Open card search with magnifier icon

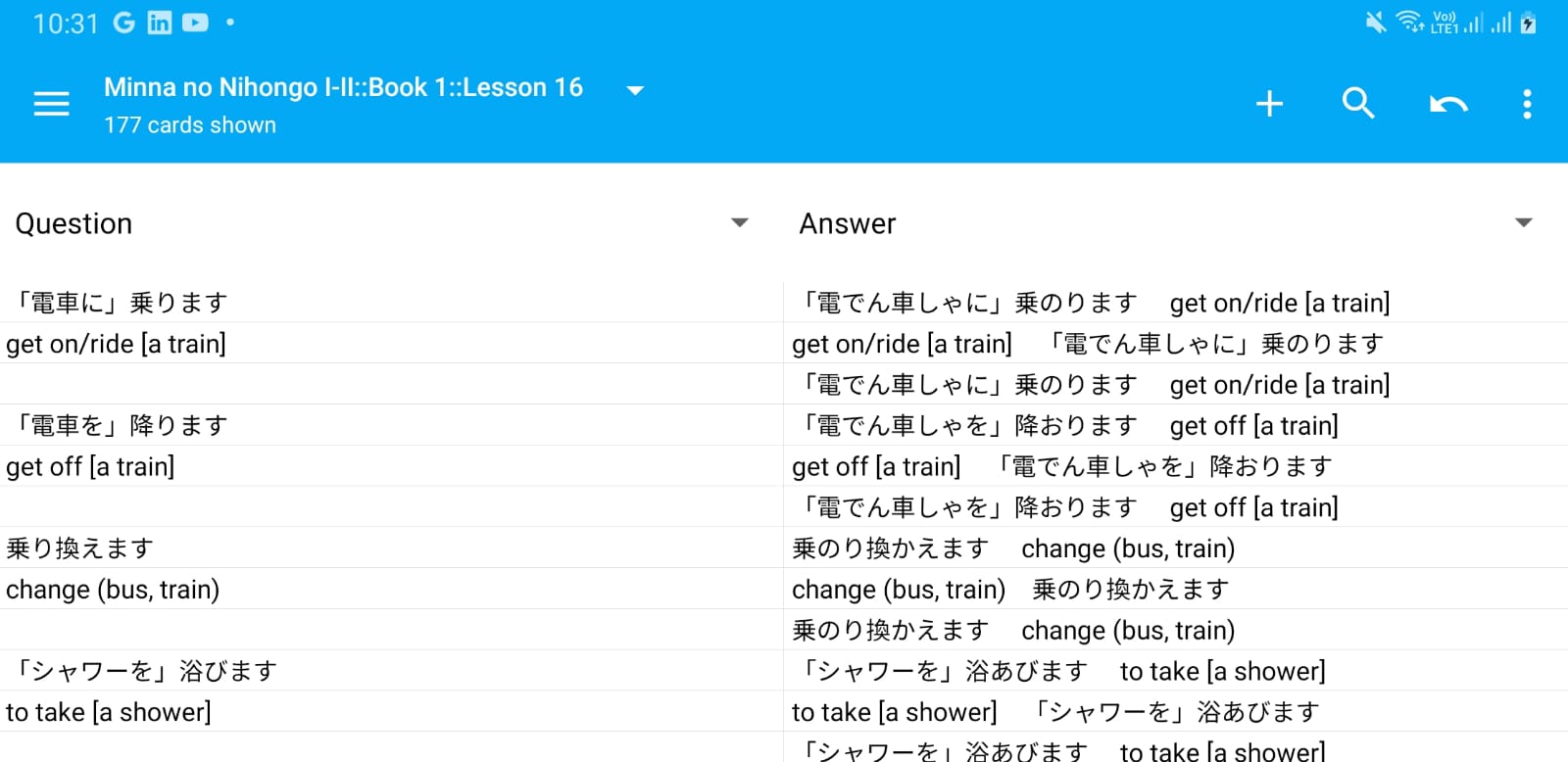coord(1358,103)
